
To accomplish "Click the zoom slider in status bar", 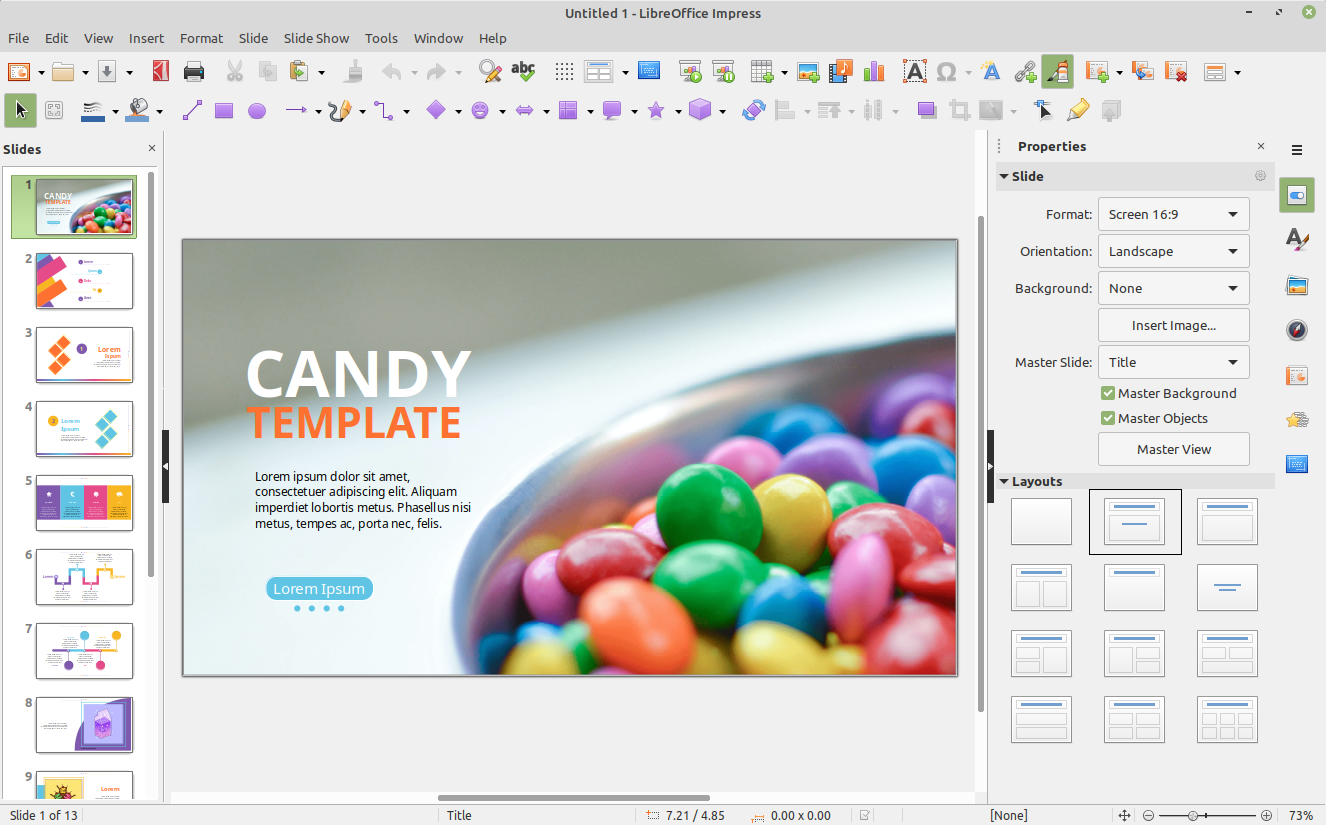I will (x=1192, y=815).
